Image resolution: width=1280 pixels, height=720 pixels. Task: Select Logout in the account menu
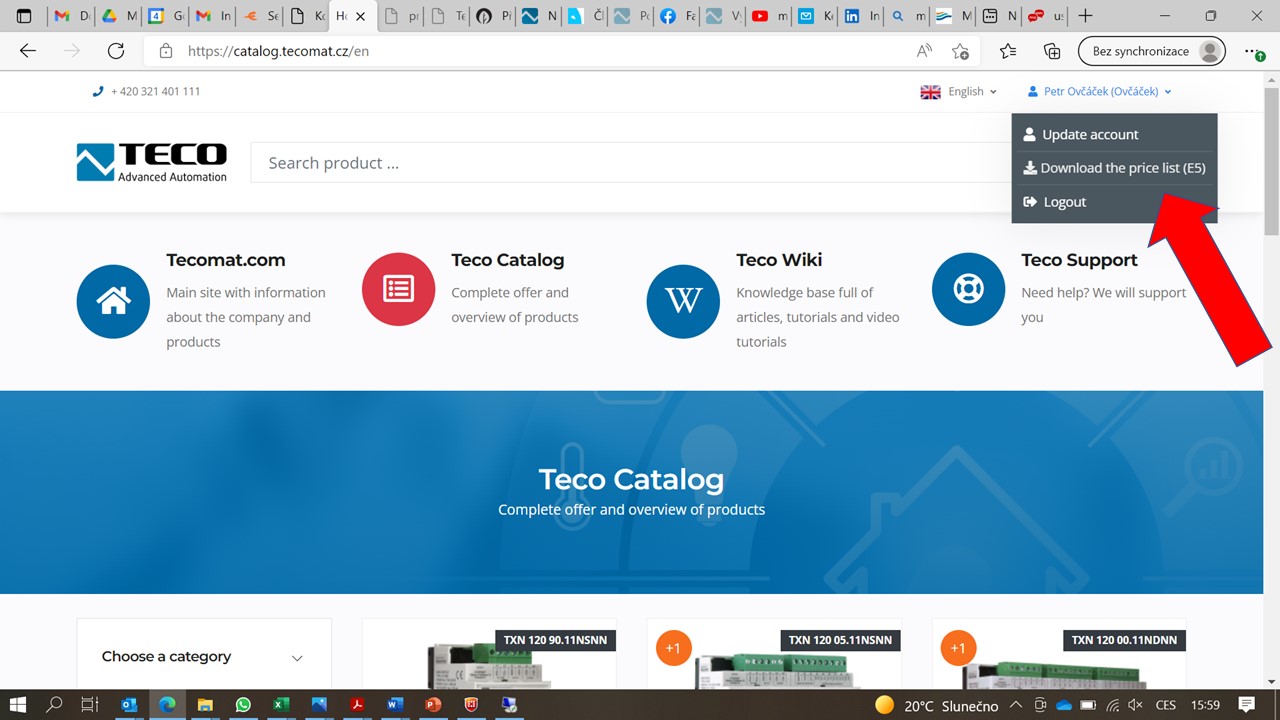point(1064,202)
